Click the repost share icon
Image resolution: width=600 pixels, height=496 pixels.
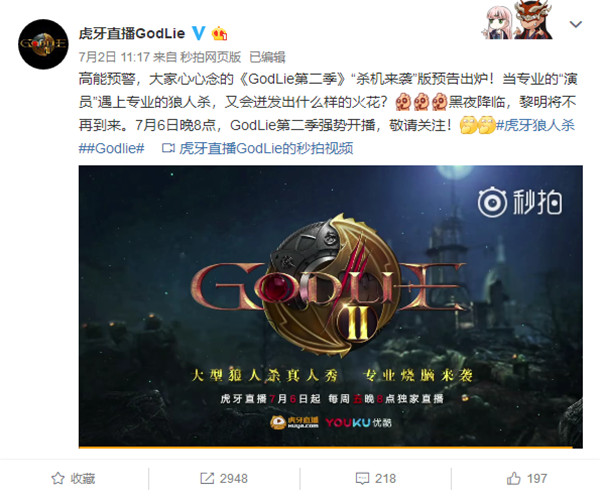(207, 478)
